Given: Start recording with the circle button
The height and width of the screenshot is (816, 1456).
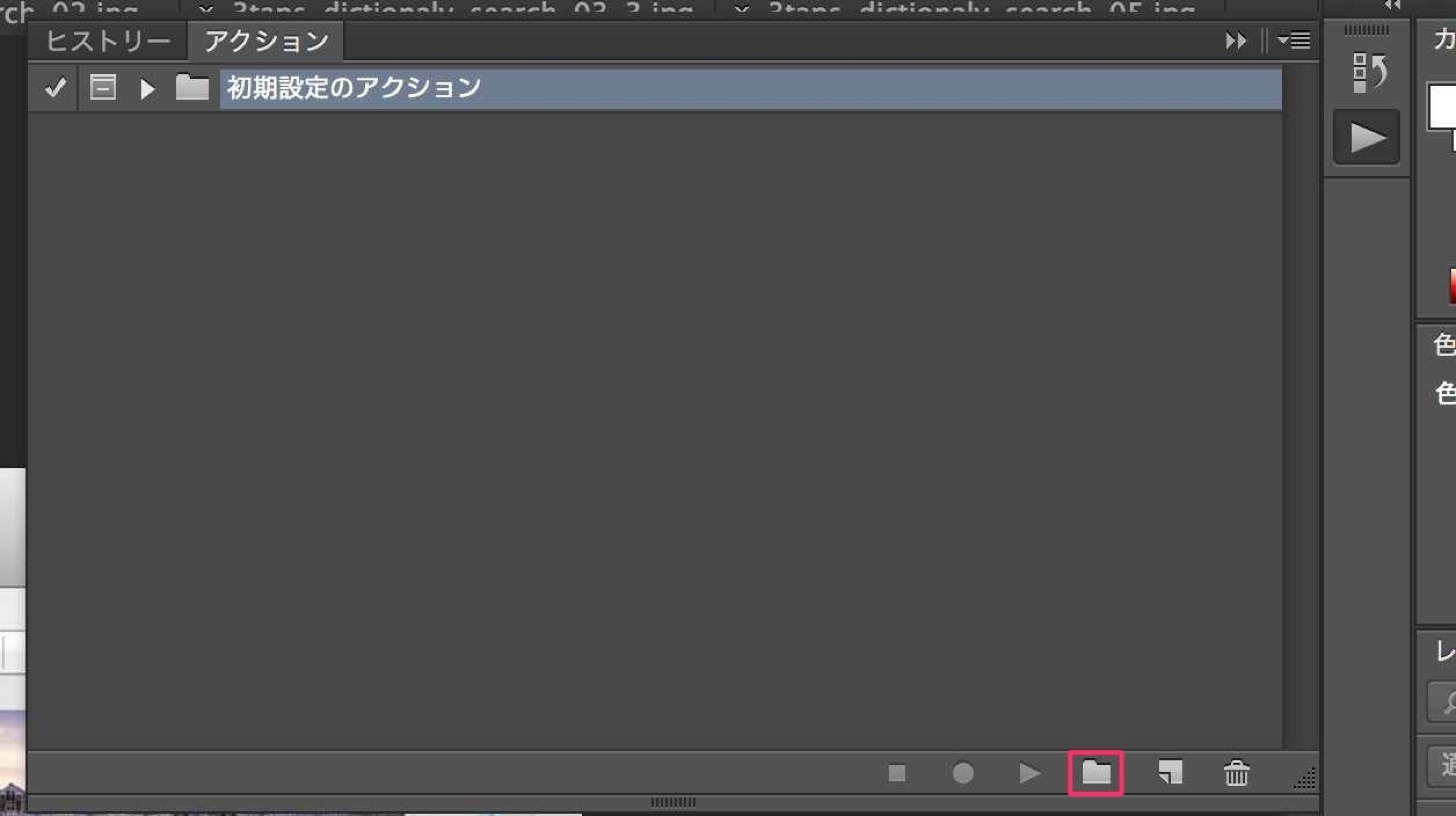Looking at the screenshot, I should point(963,773).
